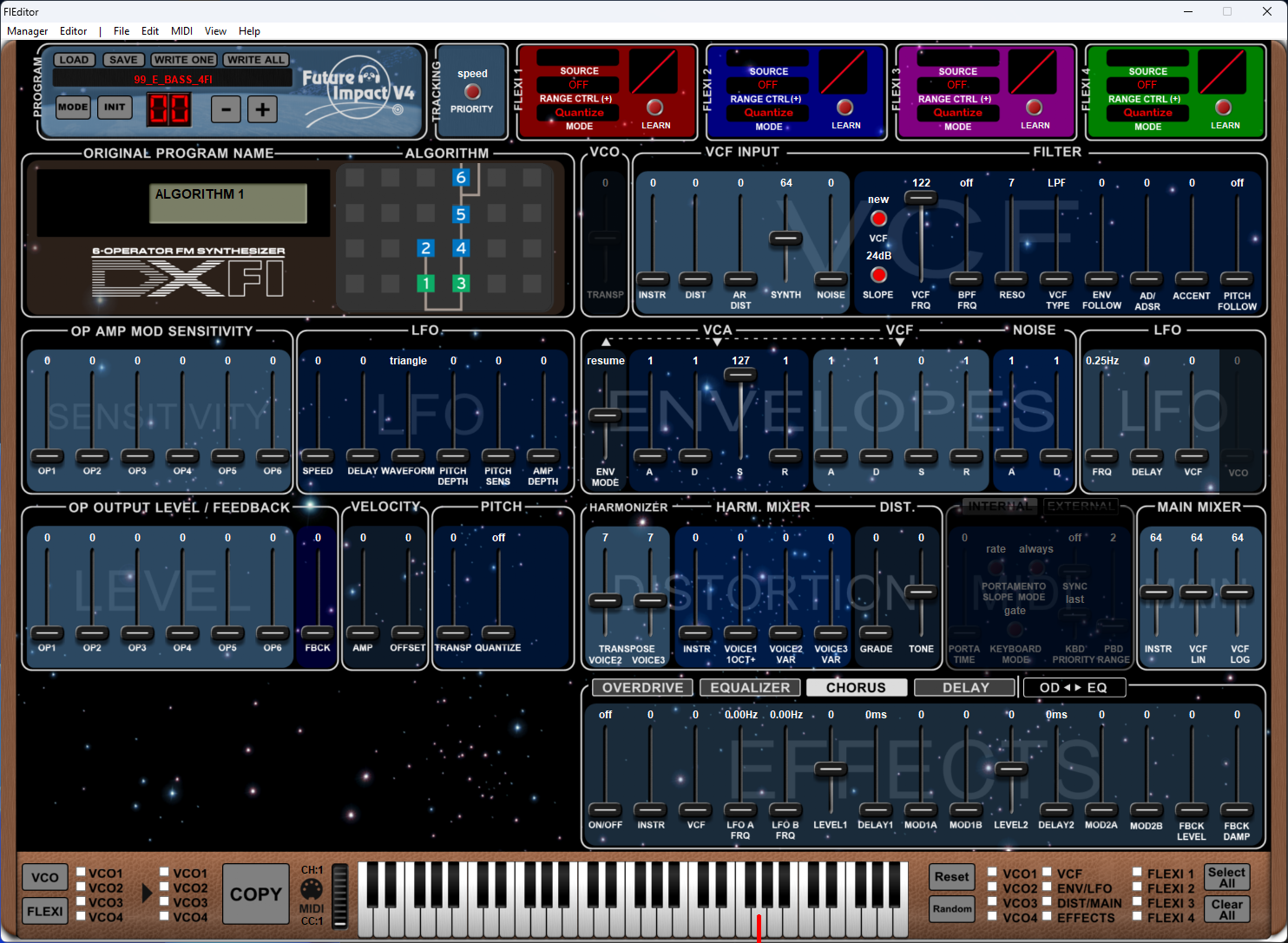
Task: Click the red program number 00 display
Action: point(168,109)
